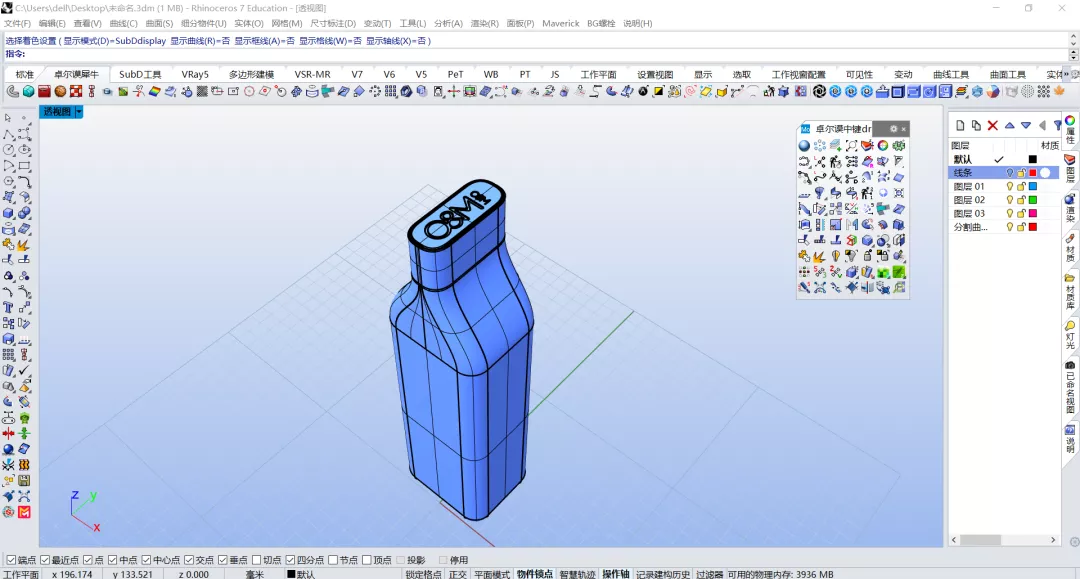Switch to the SubD工具 toolbar tab
1080x579 pixels.
coord(140,74)
